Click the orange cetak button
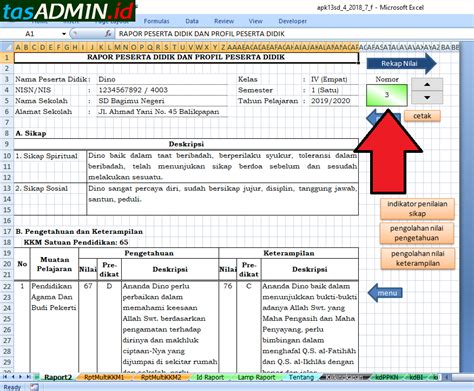Viewport: 474px width, 391px height. [422, 116]
